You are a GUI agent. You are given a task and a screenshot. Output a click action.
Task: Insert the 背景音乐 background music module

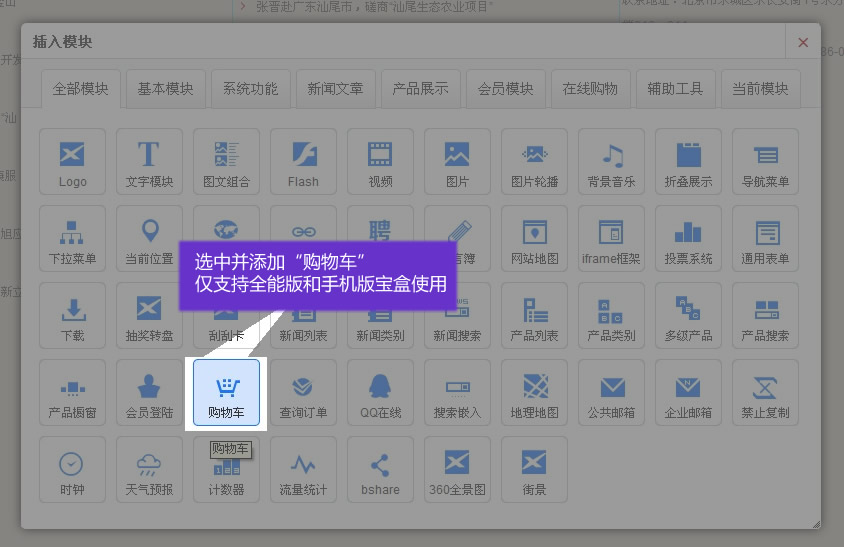tap(611, 161)
